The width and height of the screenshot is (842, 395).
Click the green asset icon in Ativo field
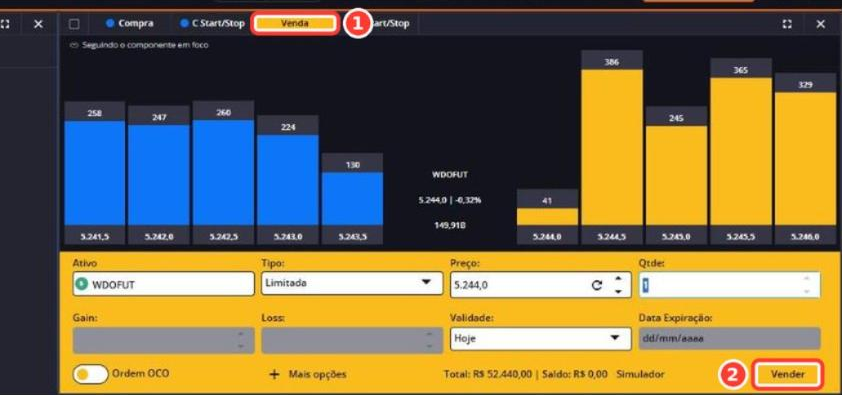tap(82, 284)
